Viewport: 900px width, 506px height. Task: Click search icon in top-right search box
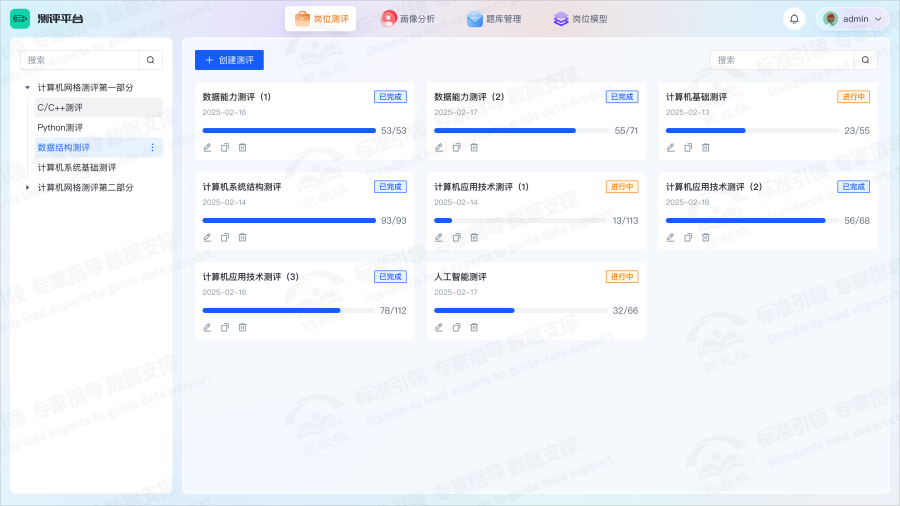pyautogui.click(x=865, y=60)
